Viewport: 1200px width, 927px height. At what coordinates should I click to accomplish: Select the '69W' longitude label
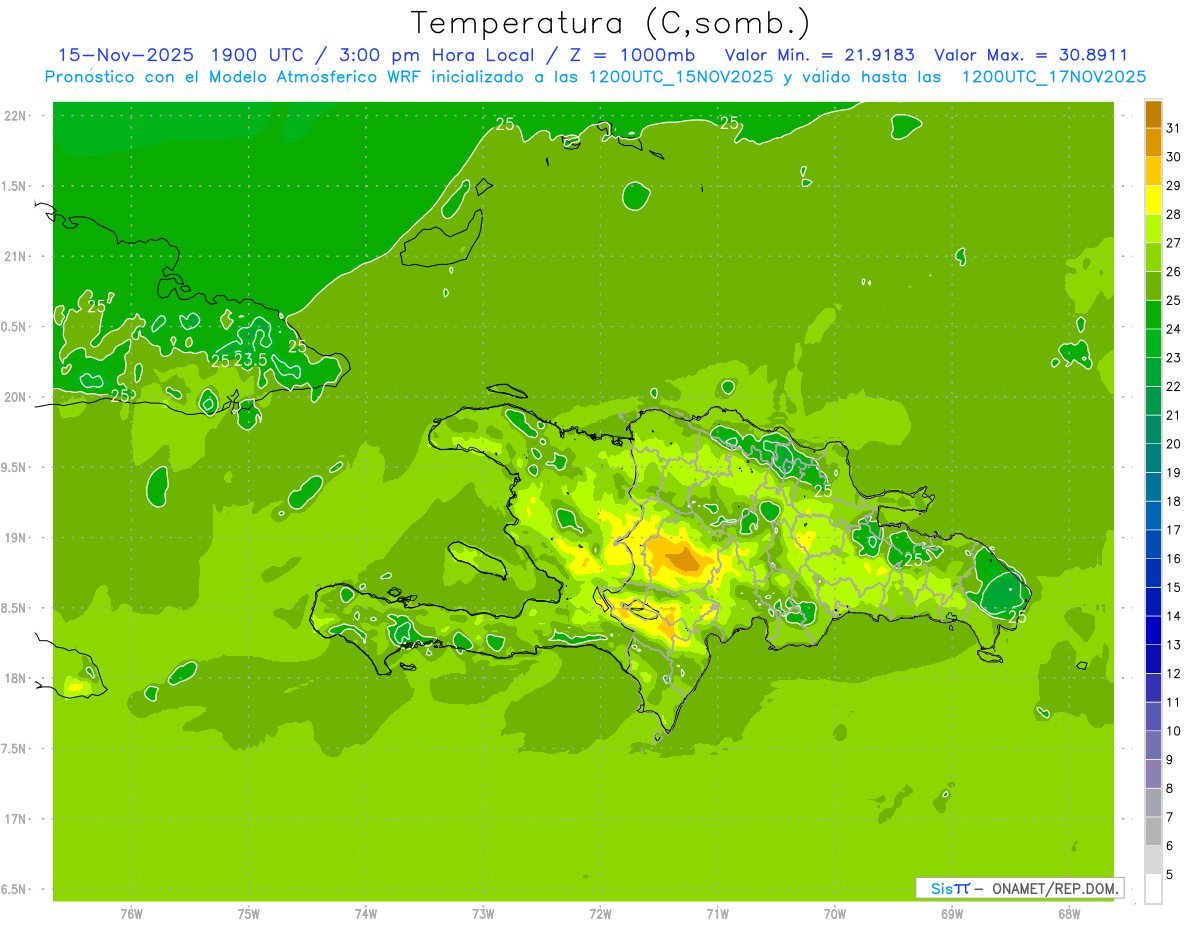tap(952, 914)
